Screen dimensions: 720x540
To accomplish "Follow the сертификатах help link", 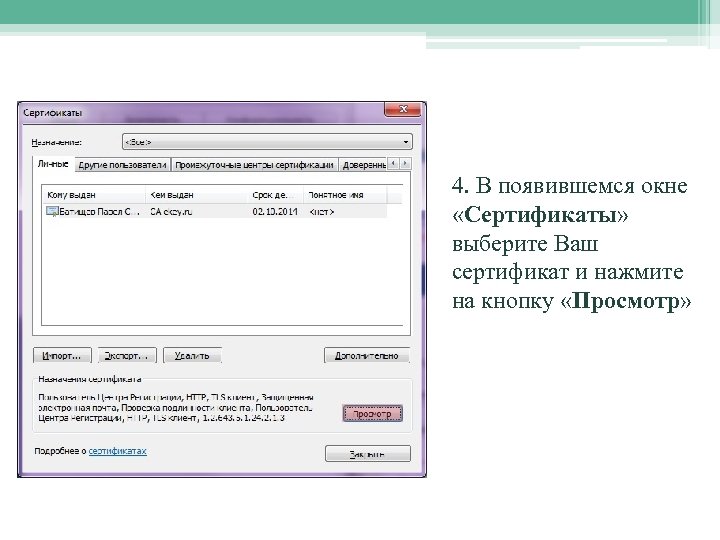I will point(118,451).
